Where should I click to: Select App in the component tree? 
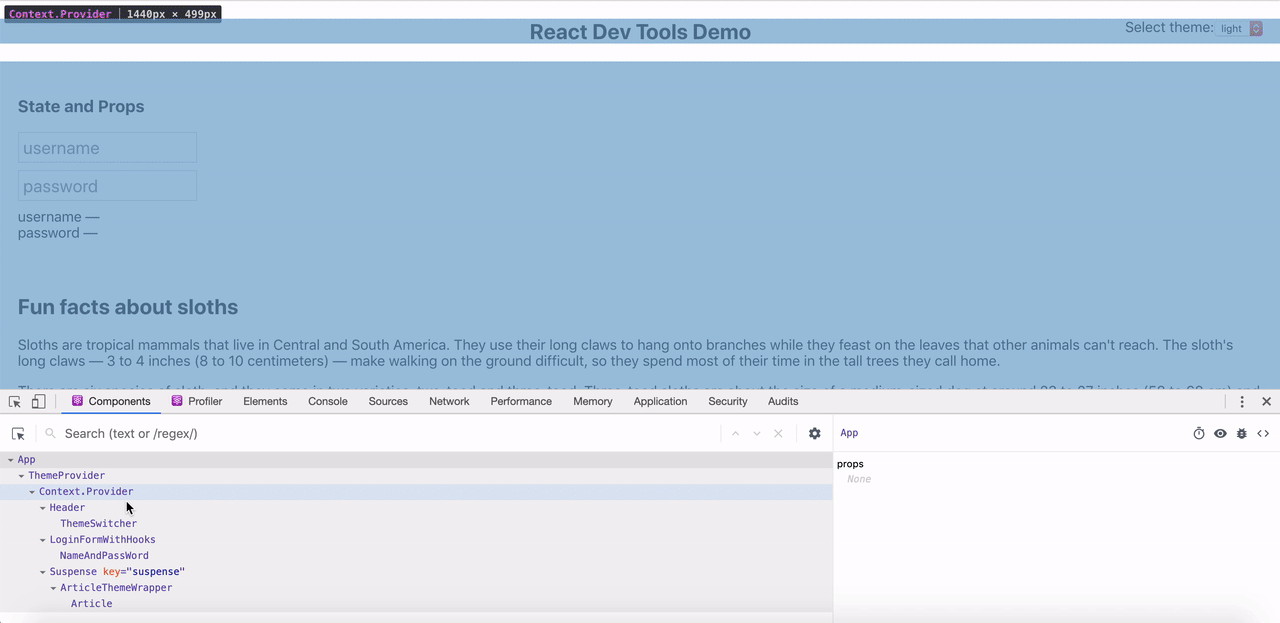point(26,460)
